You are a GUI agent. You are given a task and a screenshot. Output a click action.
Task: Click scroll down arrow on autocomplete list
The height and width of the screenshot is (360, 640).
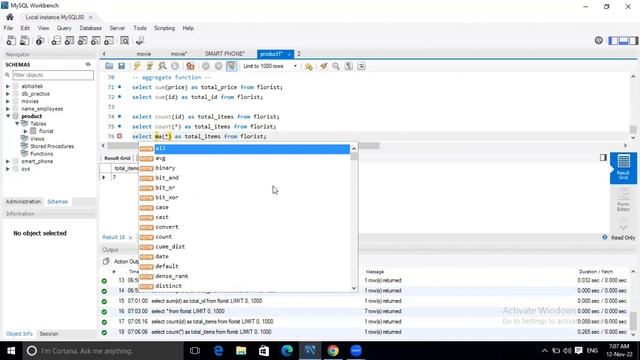(x=354, y=288)
